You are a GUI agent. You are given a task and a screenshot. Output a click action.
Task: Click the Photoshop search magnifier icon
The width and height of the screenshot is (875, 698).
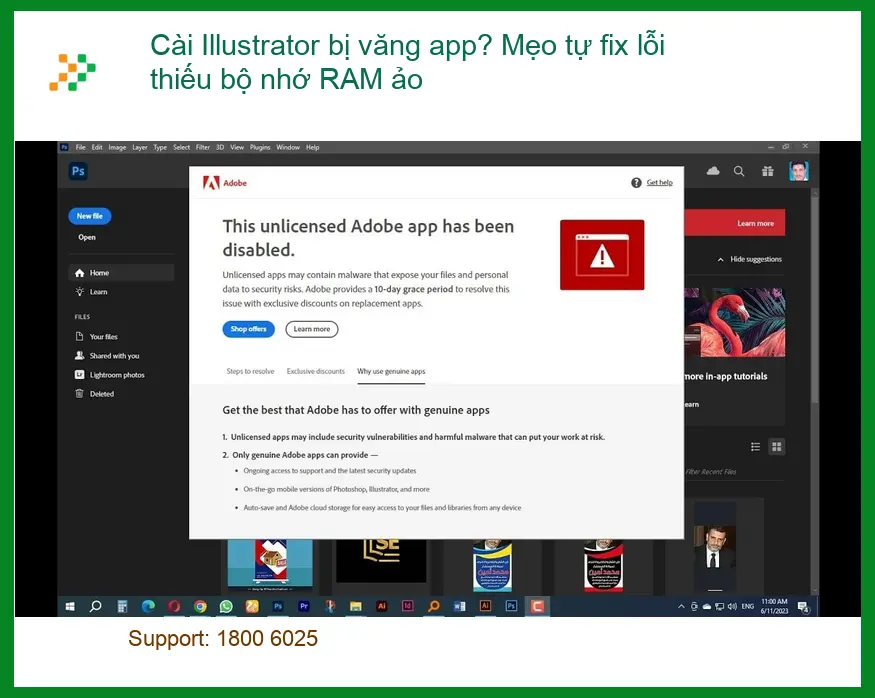point(739,171)
